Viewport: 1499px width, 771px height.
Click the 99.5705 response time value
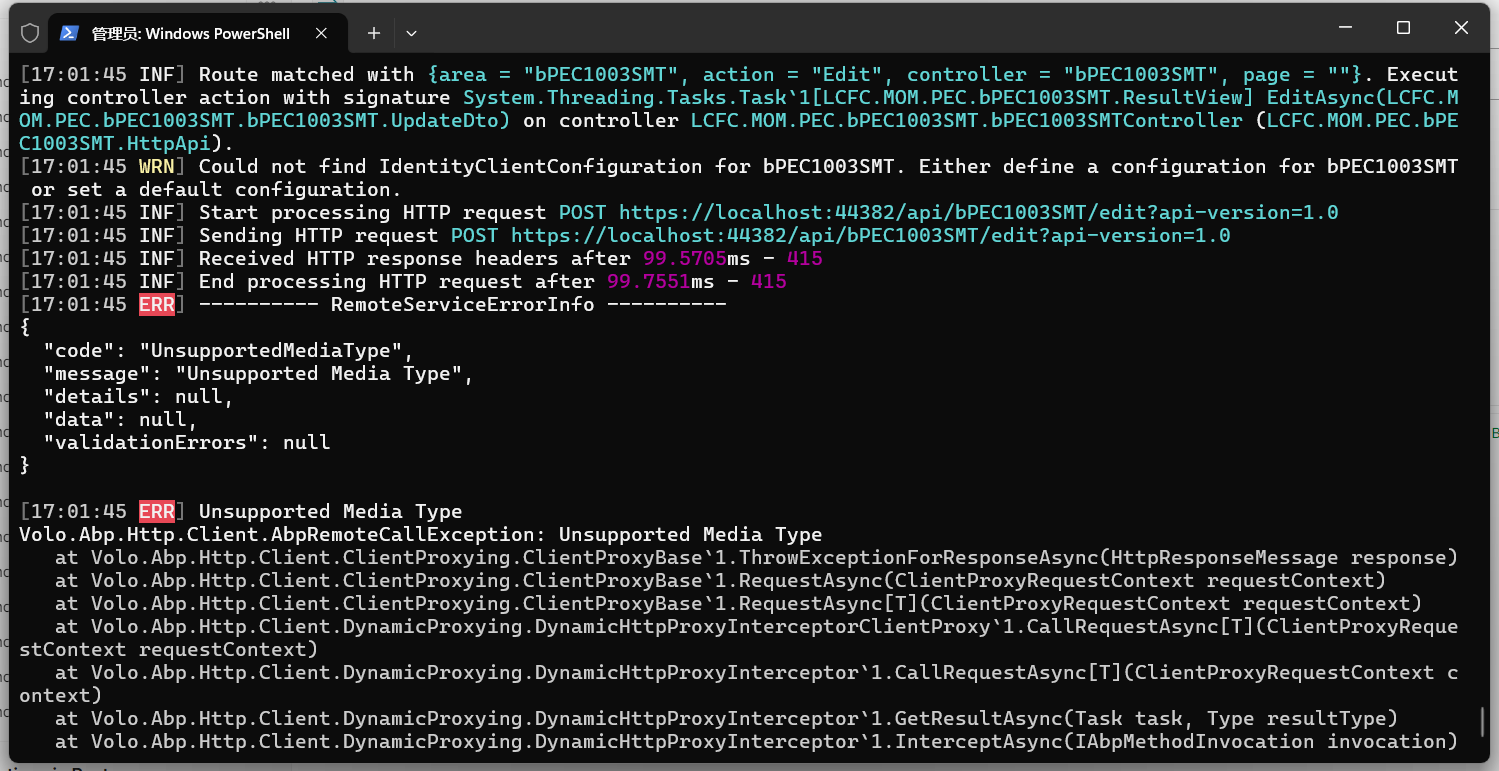(x=684, y=258)
